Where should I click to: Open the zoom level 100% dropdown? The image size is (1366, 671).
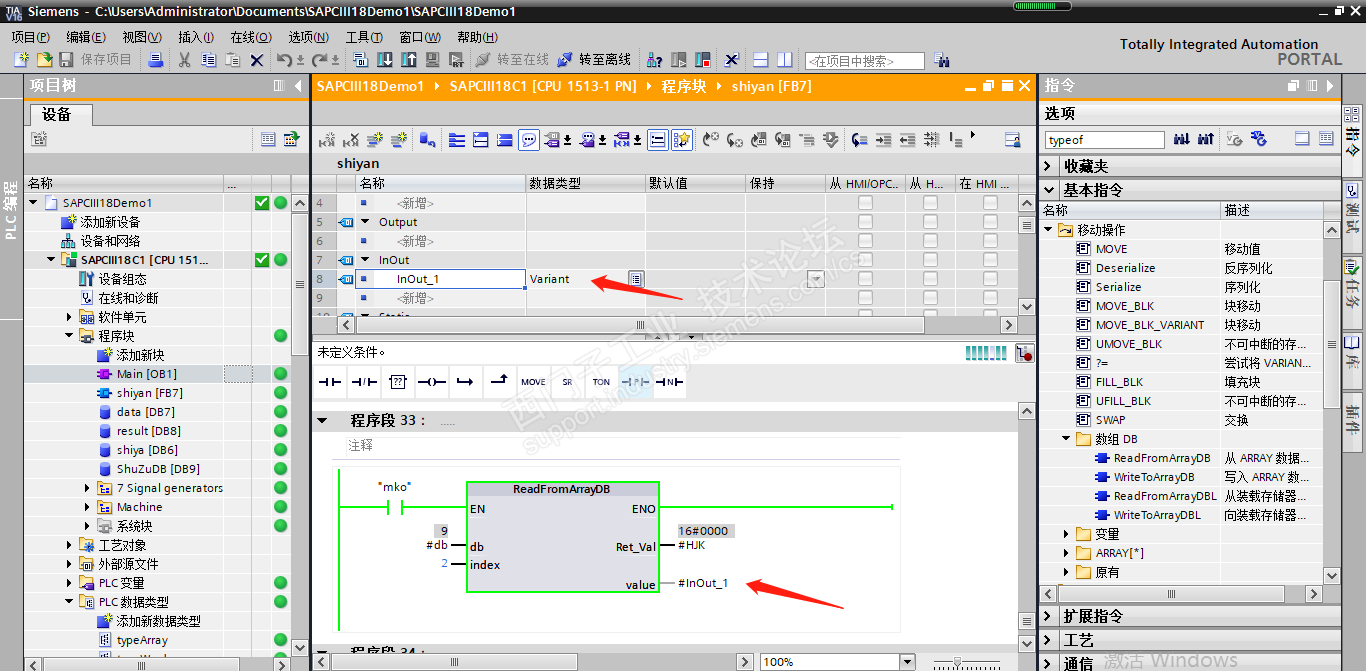click(x=906, y=662)
